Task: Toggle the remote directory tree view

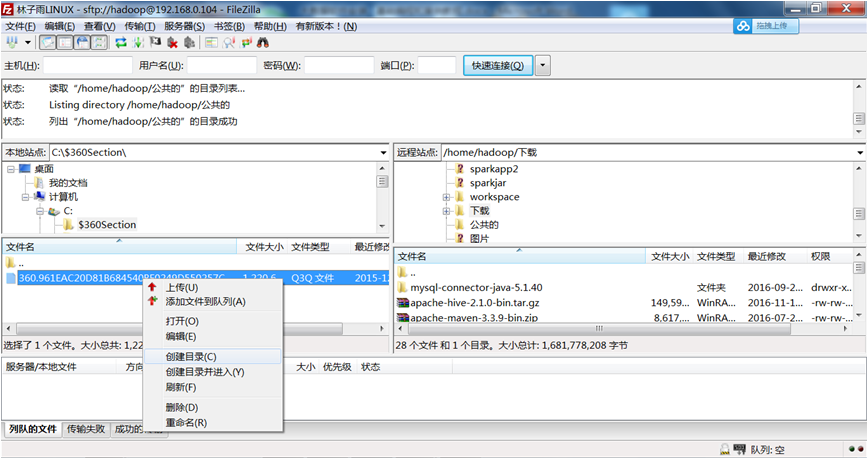Action: click(x=81, y=43)
